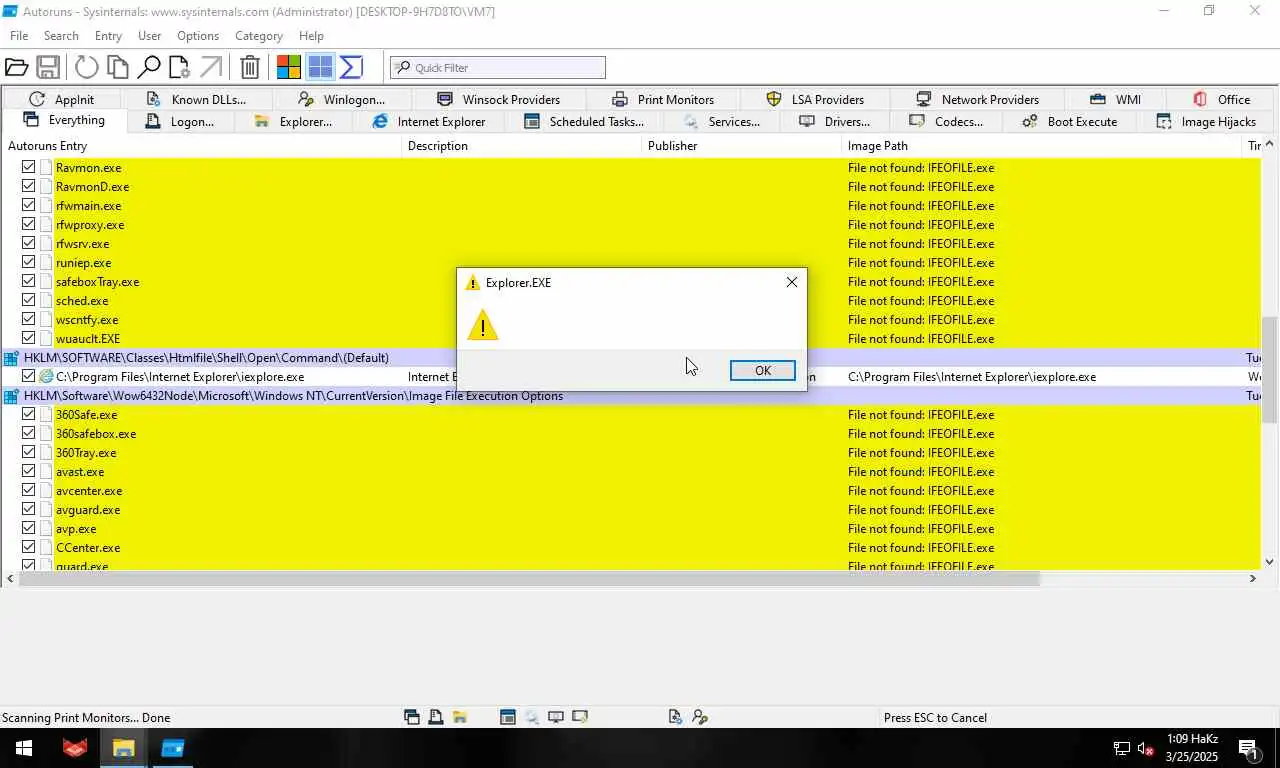Image resolution: width=1280 pixels, height=768 pixels.
Task: Switch to the Winsock Providers tab
Action: 498,99
